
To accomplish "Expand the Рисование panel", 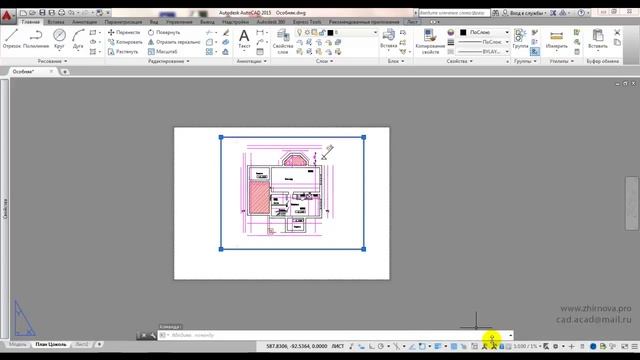I will [52, 61].
